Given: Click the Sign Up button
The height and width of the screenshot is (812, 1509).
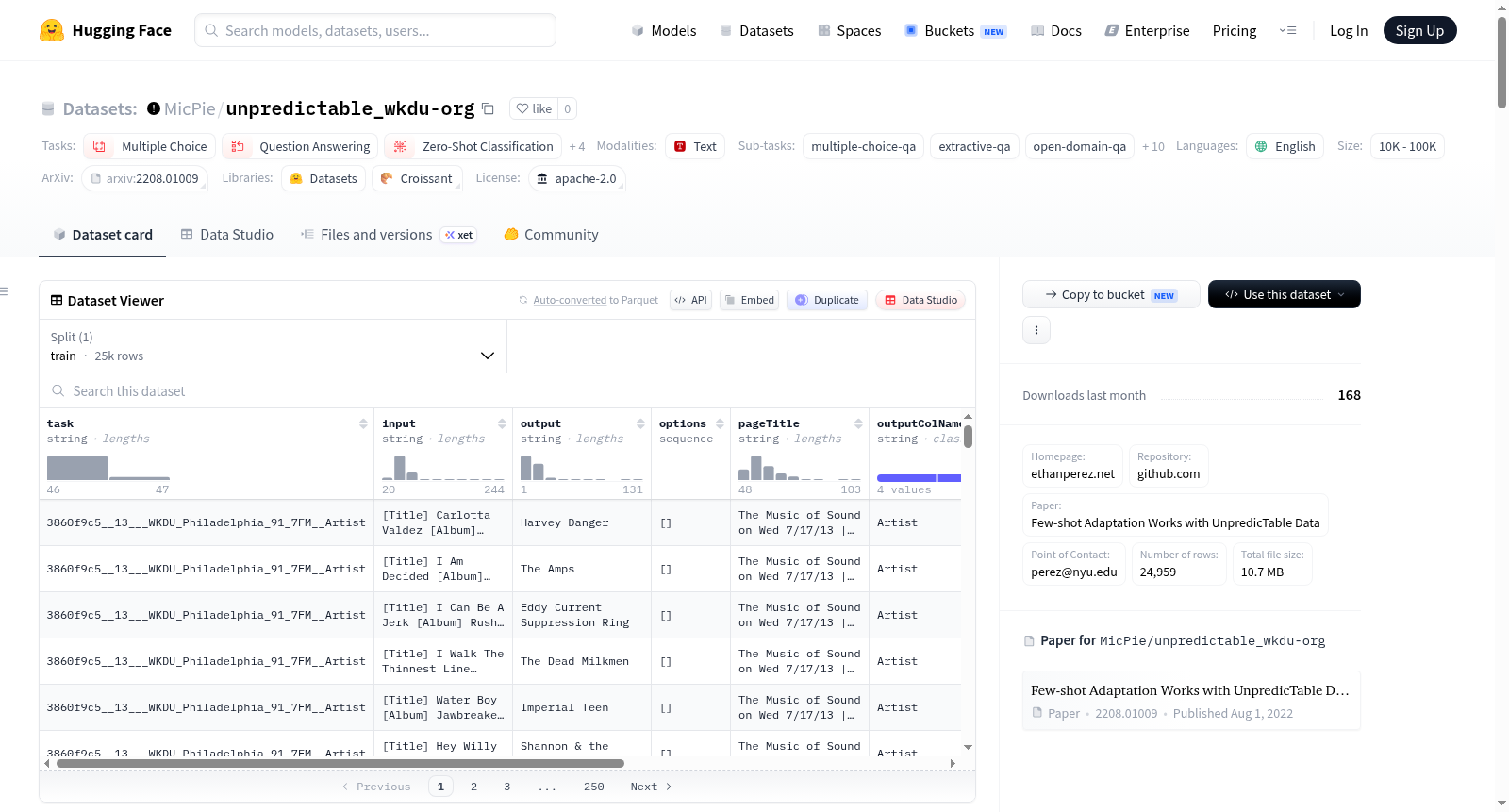Looking at the screenshot, I should click(1419, 30).
